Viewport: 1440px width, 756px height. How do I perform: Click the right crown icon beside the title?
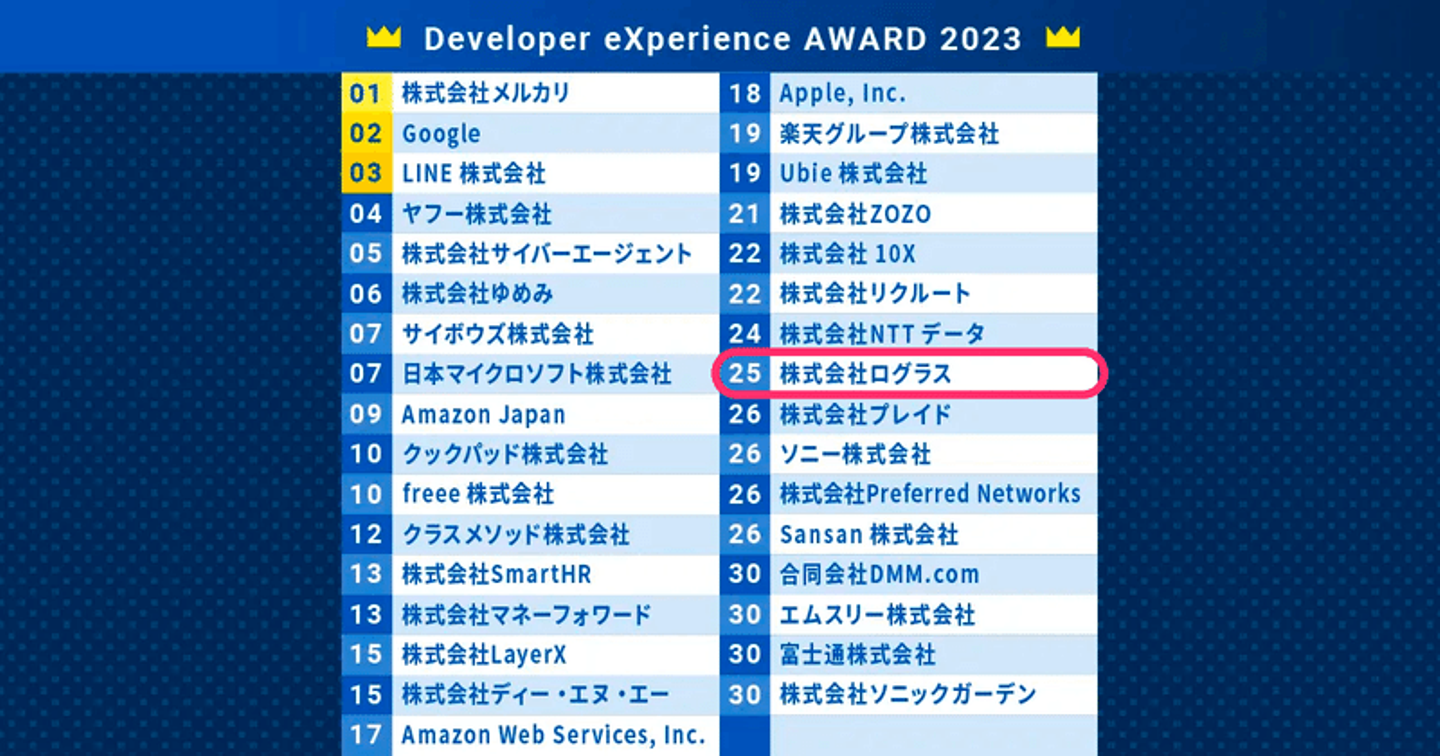coord(1062,38)
